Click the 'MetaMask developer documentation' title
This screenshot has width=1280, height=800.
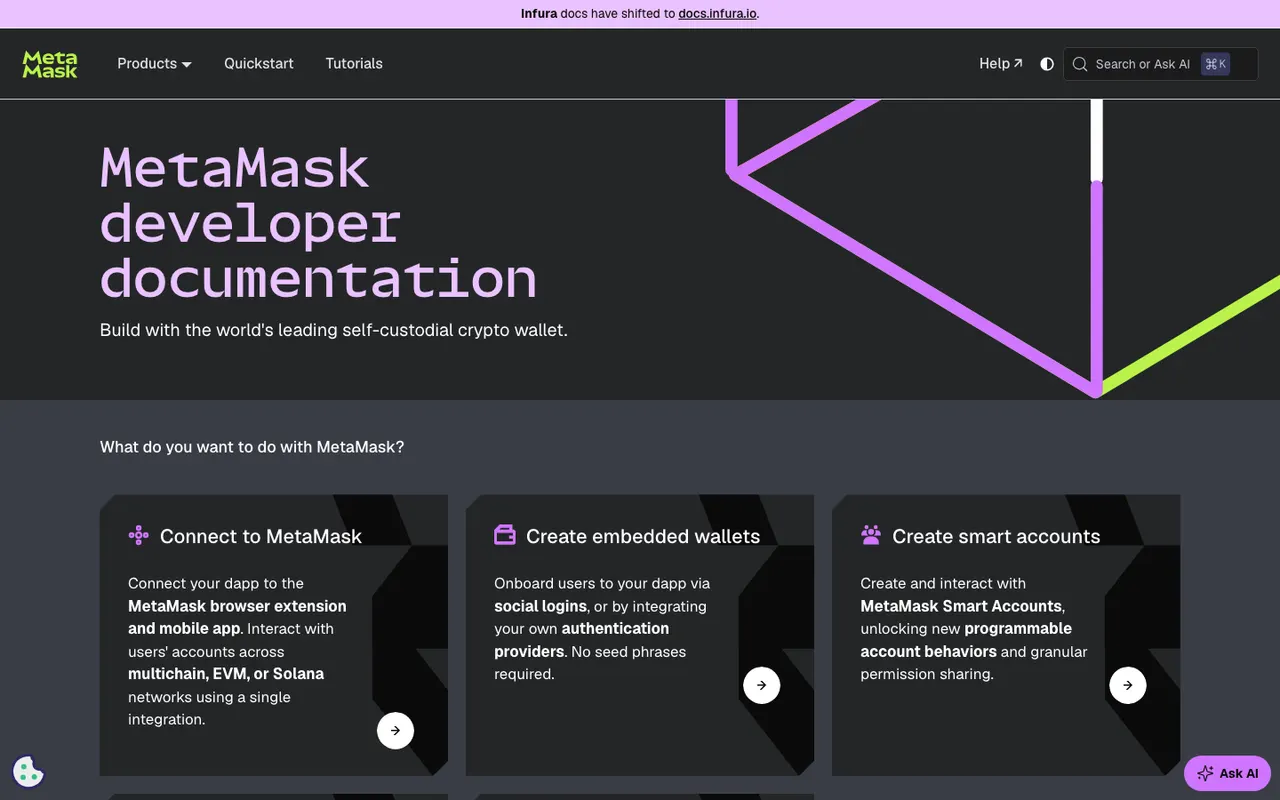coord(318,223)
